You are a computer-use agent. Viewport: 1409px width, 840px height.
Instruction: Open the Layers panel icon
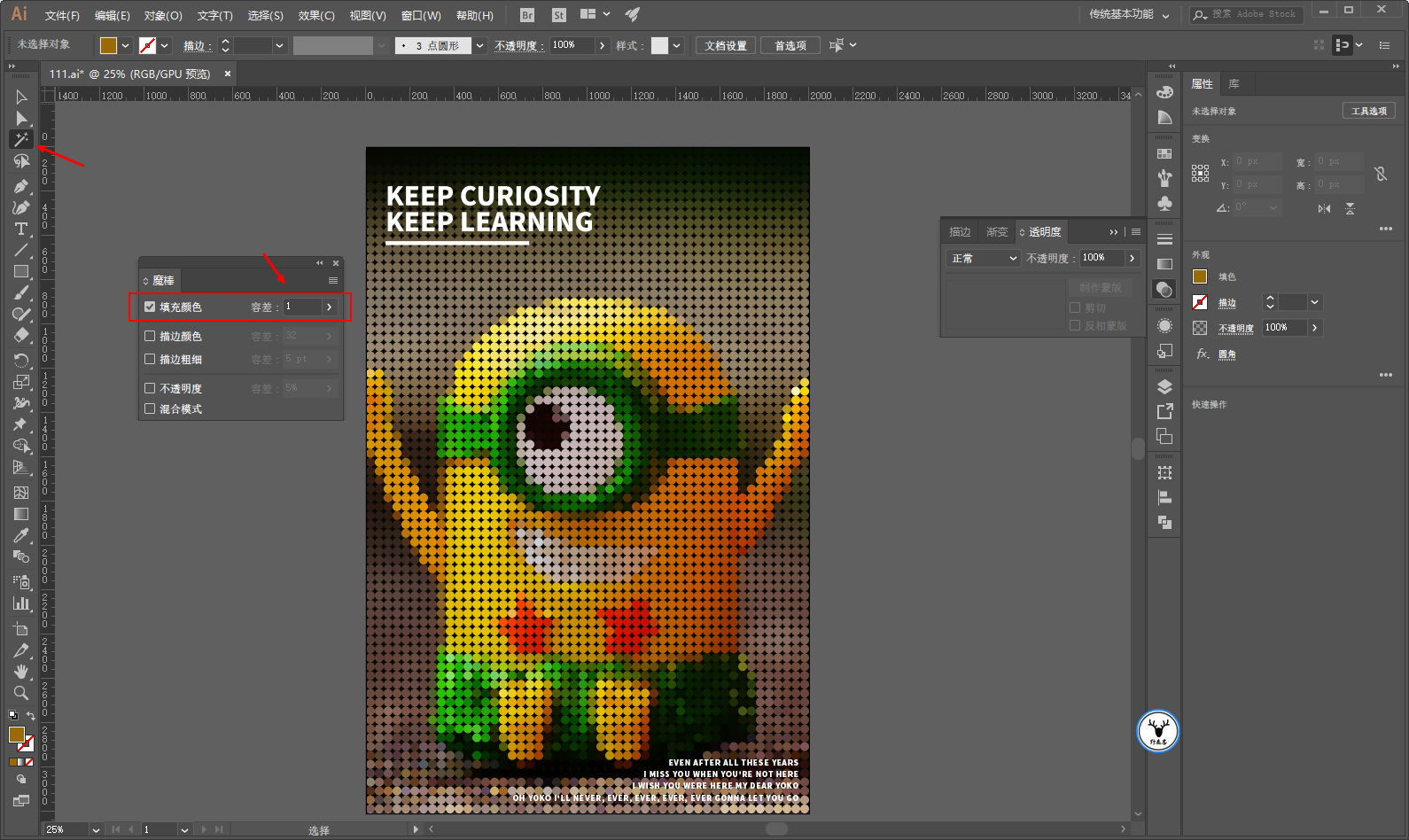(1164, 386)
